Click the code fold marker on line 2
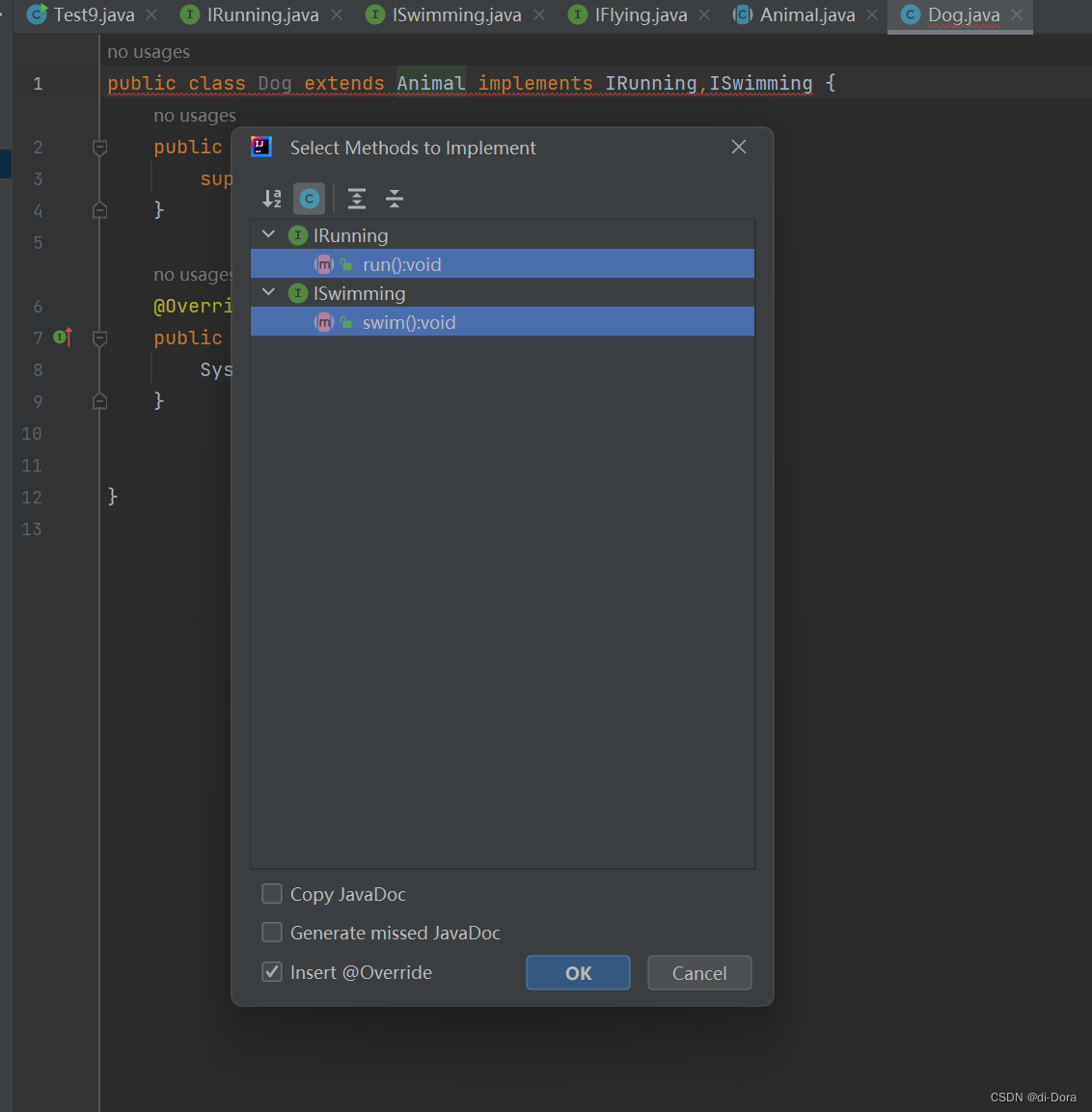The height and width of the screenshot is (1112, 1092). (99, 147)
